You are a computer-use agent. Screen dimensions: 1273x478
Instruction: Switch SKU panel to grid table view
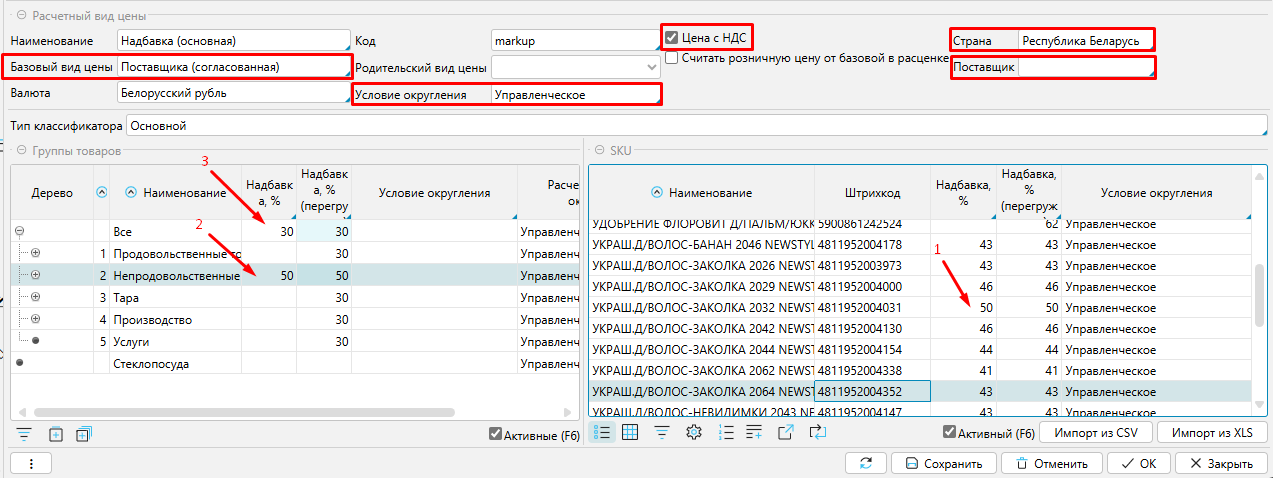tap(630, 432)
